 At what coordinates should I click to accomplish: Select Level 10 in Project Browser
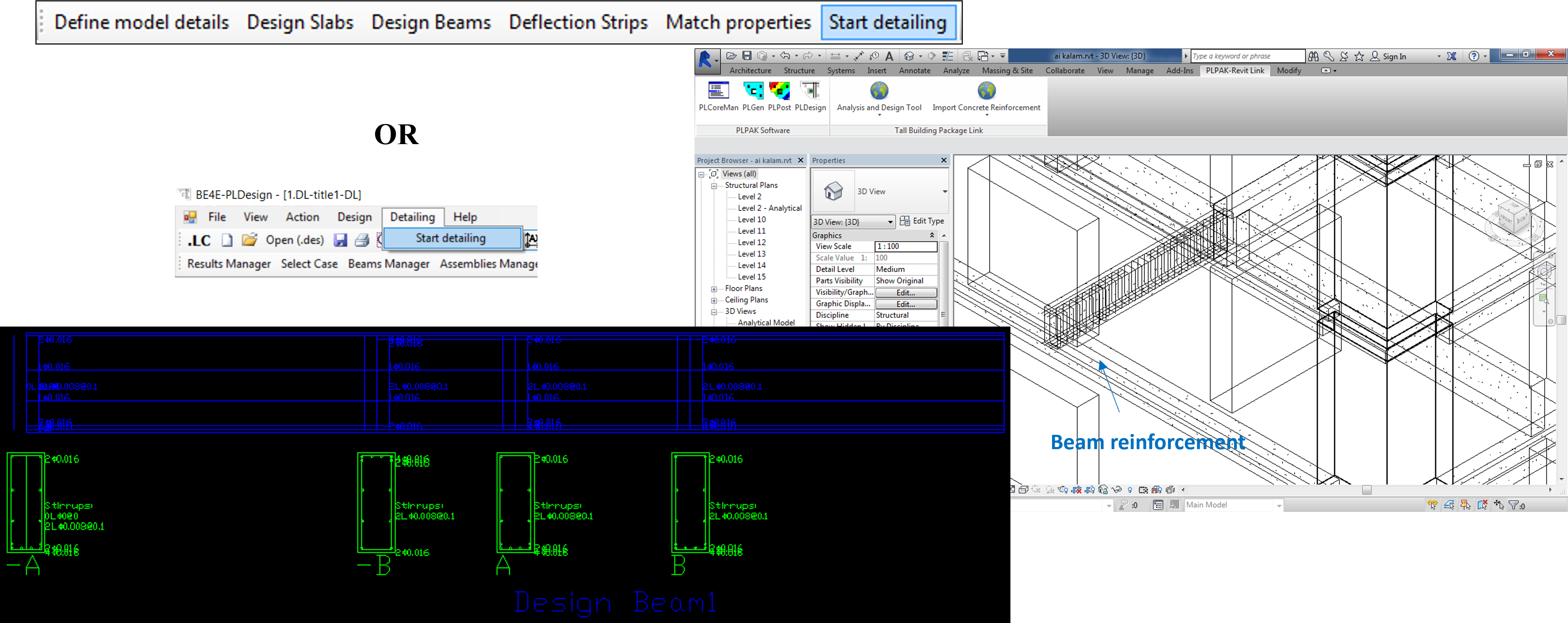(752, 220)
